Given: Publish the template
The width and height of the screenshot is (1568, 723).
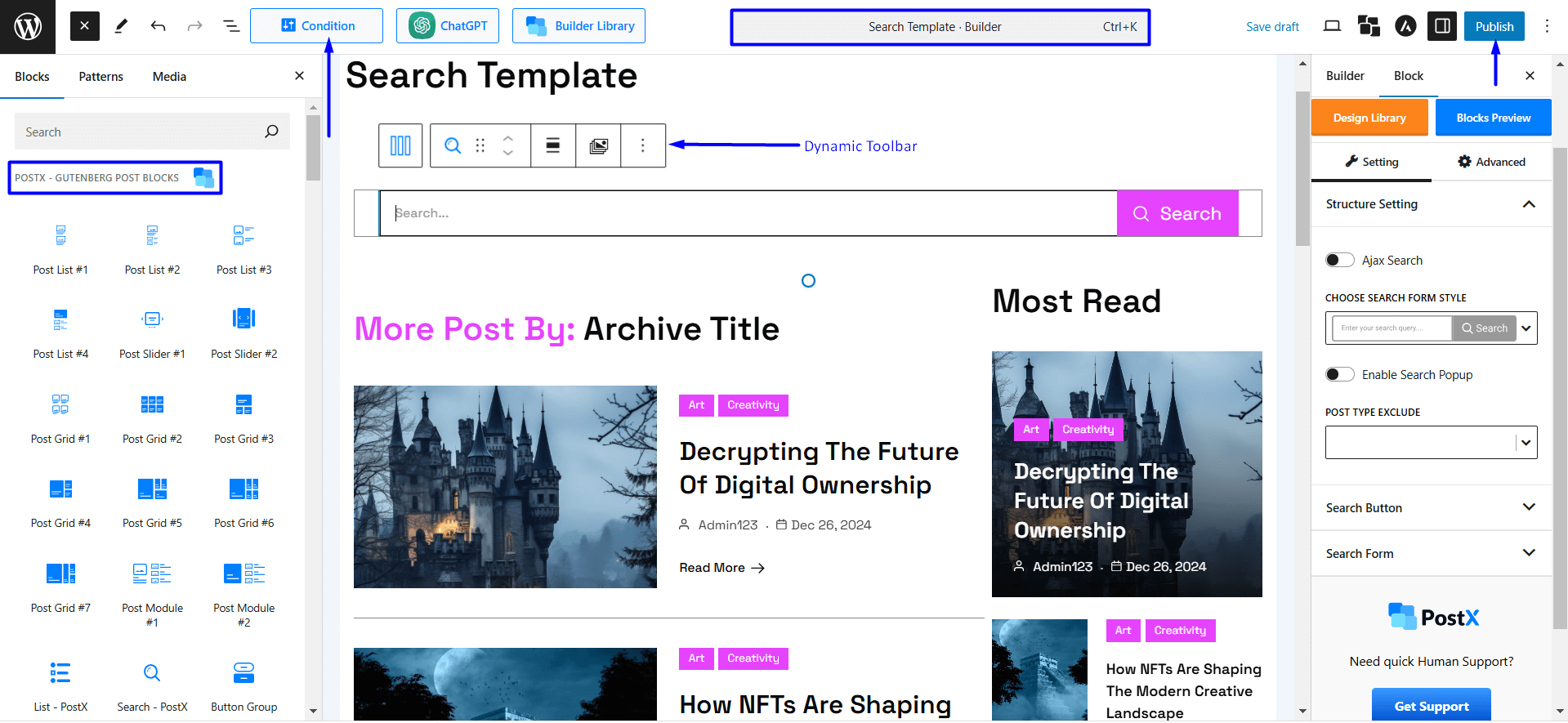Looking at the screenshot, I should pos(1494,26).
